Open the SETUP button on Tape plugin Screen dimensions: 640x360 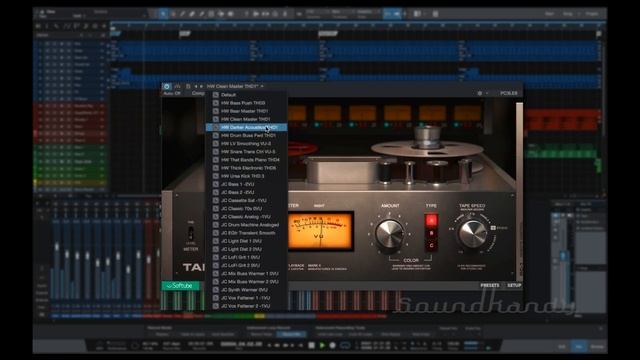514,285
